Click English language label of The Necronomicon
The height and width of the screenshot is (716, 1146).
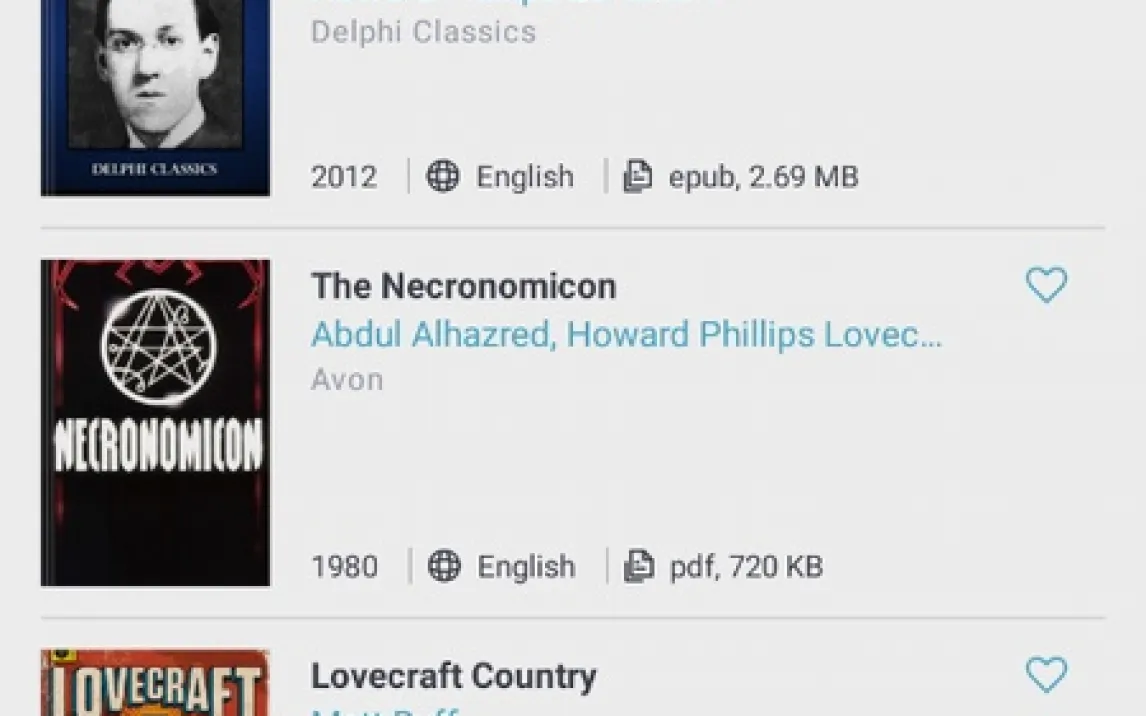point(526,567)
